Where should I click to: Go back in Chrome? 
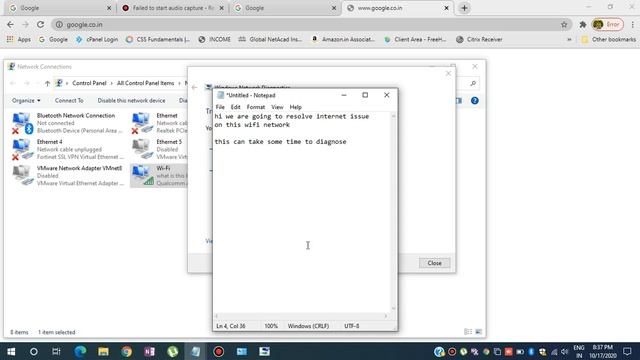click(10, 24)
